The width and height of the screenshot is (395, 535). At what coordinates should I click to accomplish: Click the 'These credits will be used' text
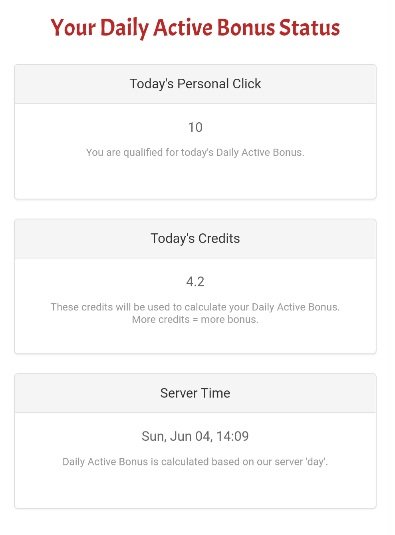click(x=195, y=307)
